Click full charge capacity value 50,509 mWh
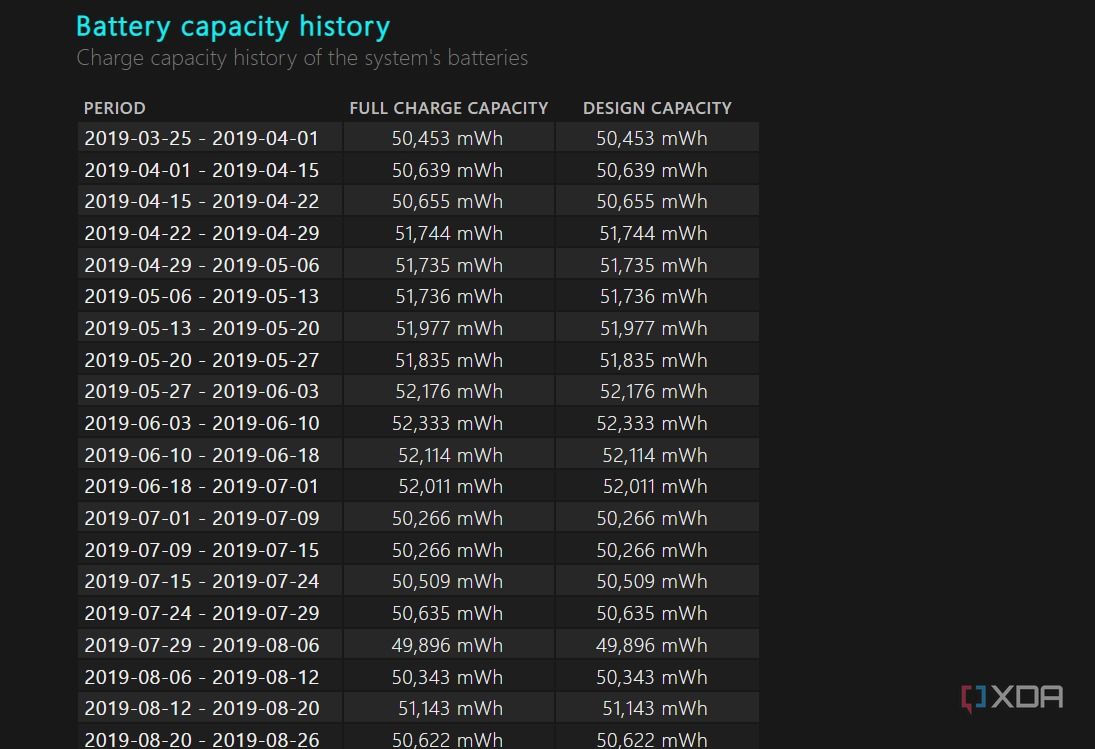 click(447, 581)
